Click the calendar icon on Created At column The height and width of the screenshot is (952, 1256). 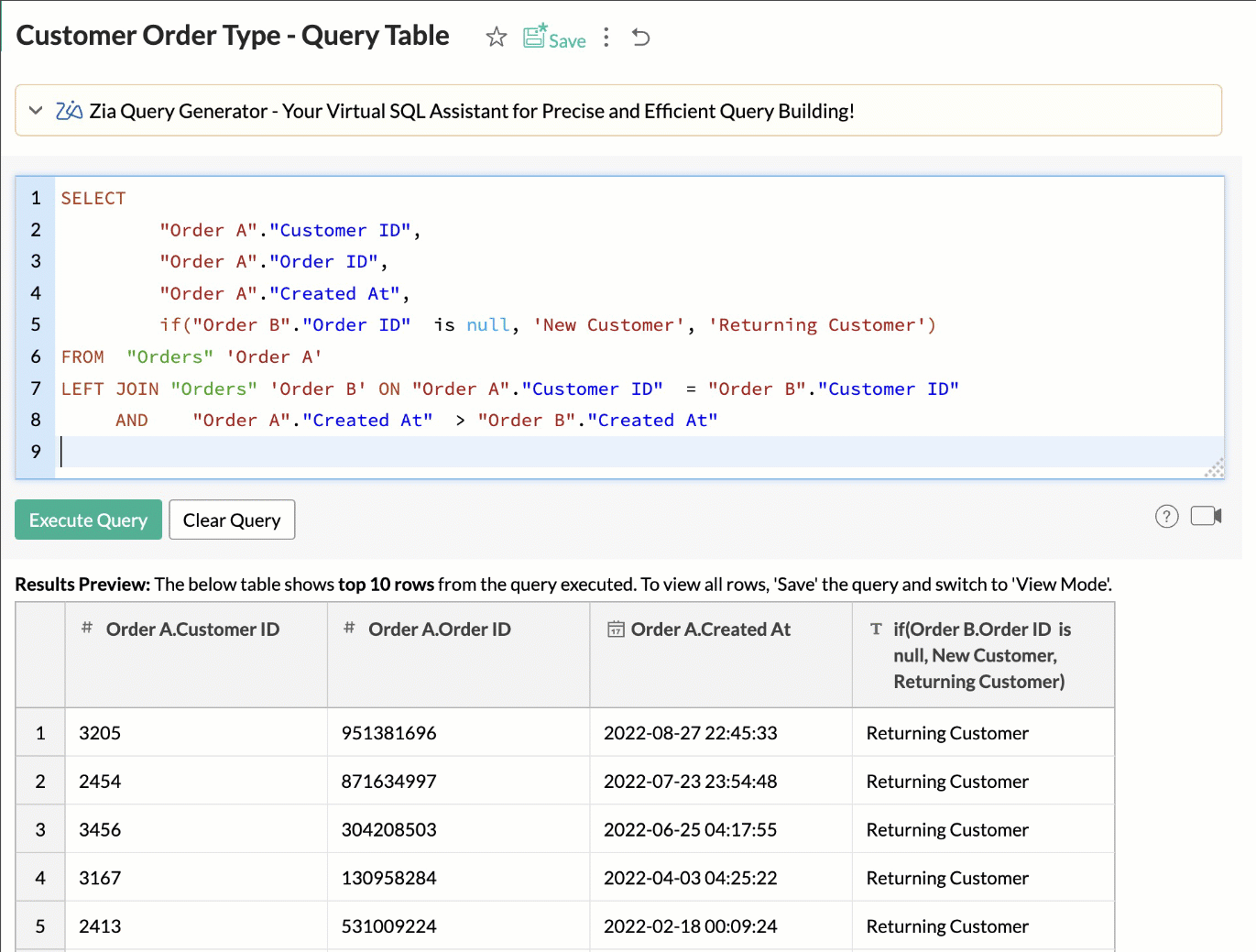click(x=611, y=629)
